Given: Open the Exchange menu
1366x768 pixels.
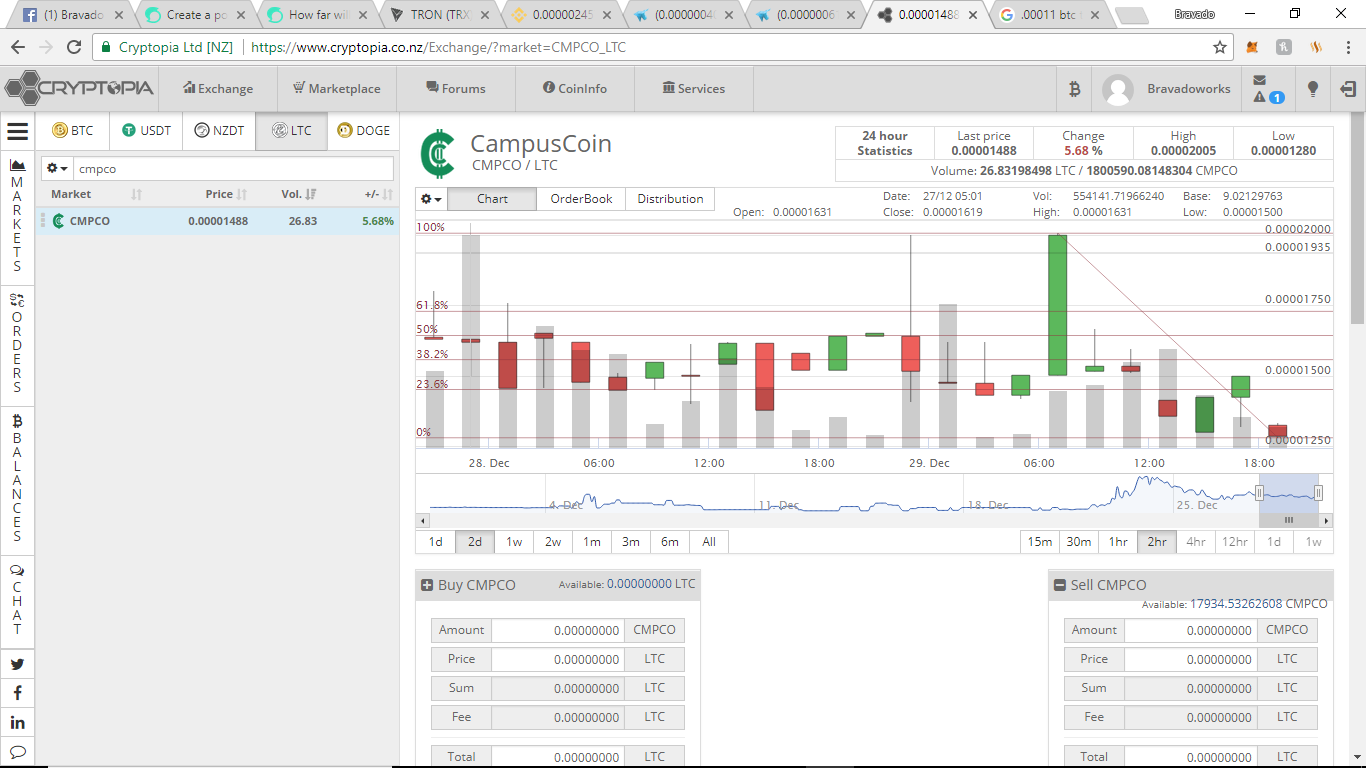Looking at the screenshot, I should [218, 89].
